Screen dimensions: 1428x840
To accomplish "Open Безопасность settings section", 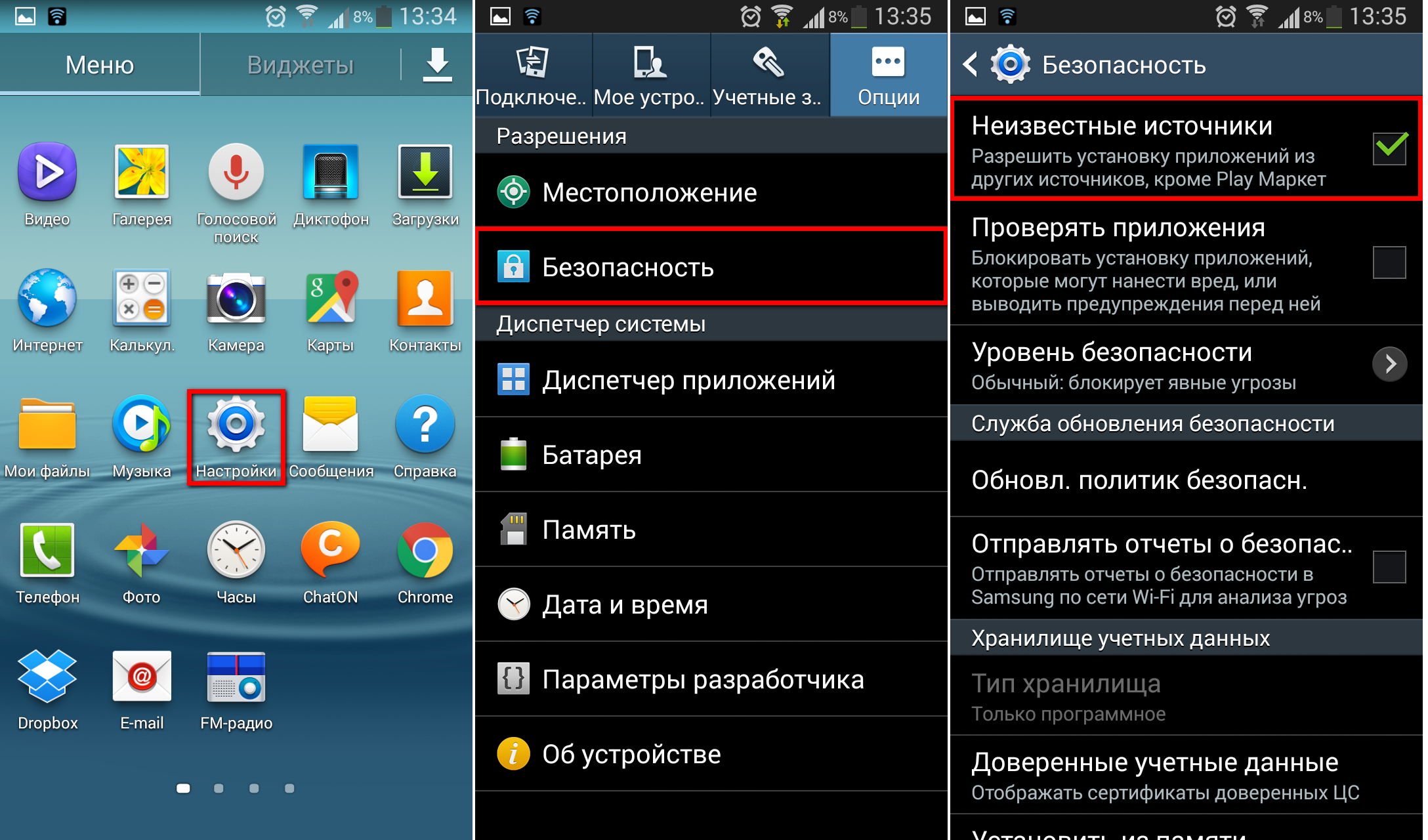I will click(714, 267).
